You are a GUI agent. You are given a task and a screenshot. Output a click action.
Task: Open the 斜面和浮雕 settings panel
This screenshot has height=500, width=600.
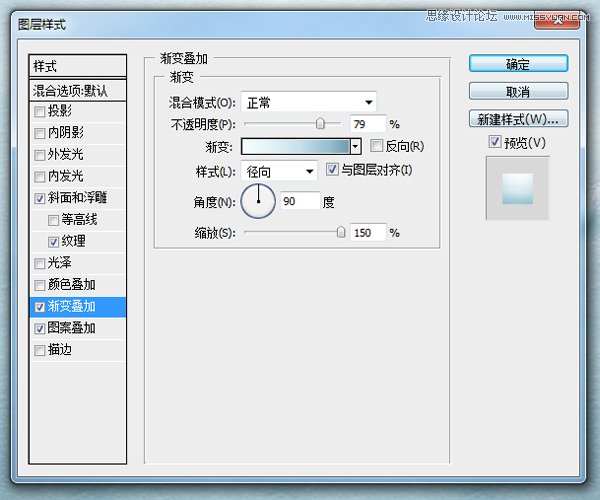[x=77, y=198]
